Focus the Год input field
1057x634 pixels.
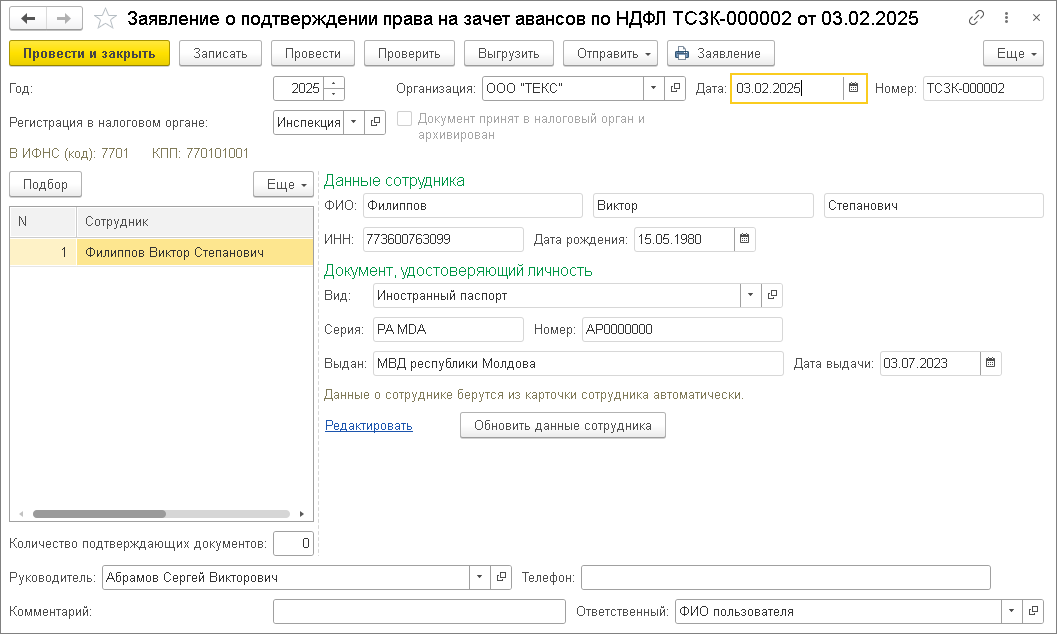coord(299,88)
